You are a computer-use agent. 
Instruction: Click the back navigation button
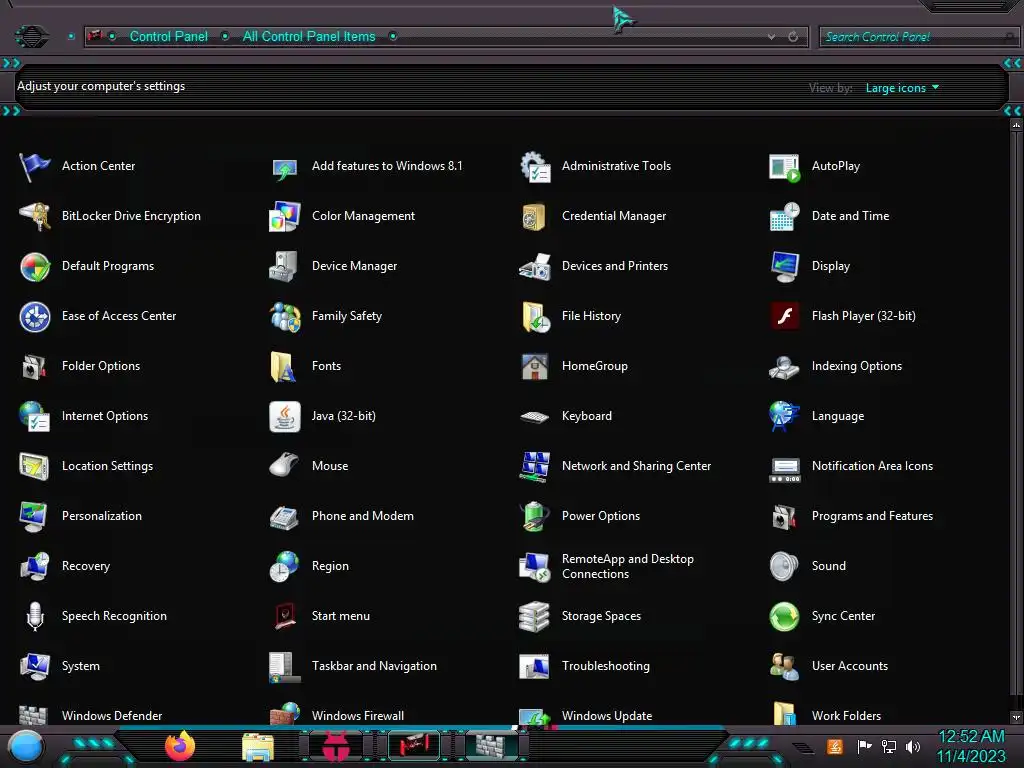[31, 36]
